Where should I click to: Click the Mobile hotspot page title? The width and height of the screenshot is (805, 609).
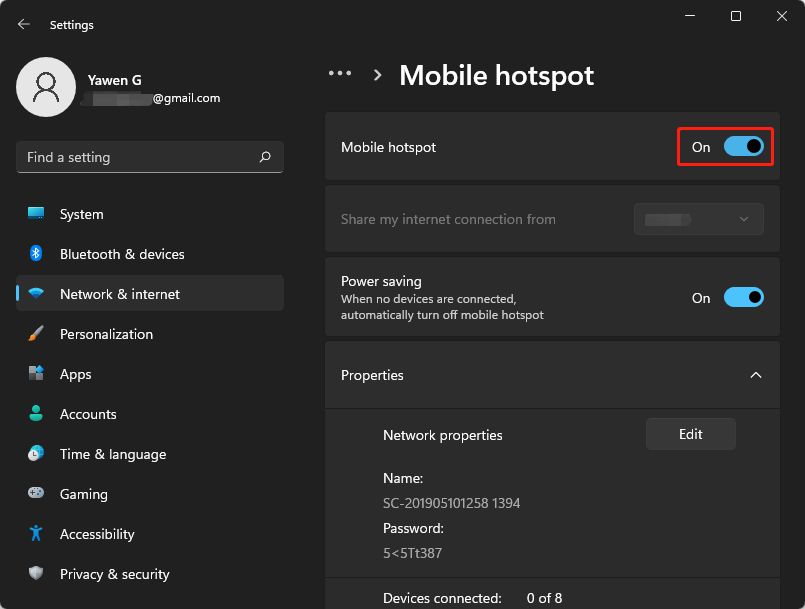[x=496, y=75]
